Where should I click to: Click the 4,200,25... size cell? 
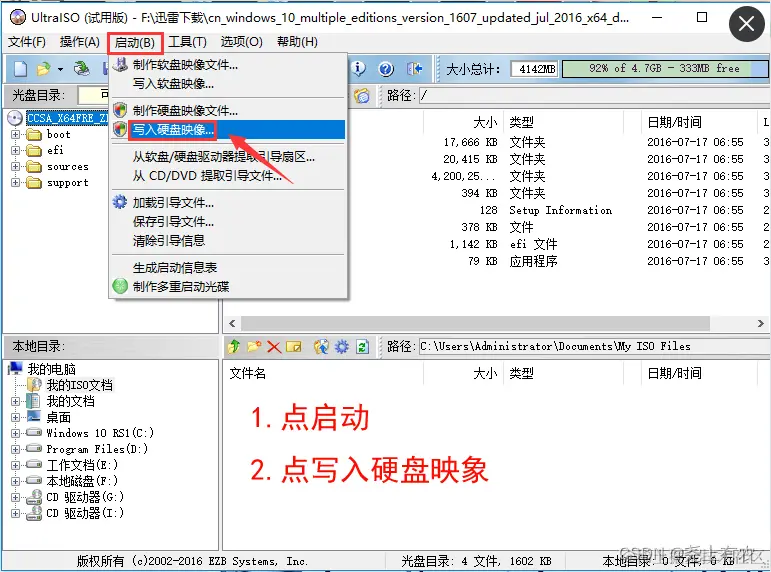coord(463,176)
